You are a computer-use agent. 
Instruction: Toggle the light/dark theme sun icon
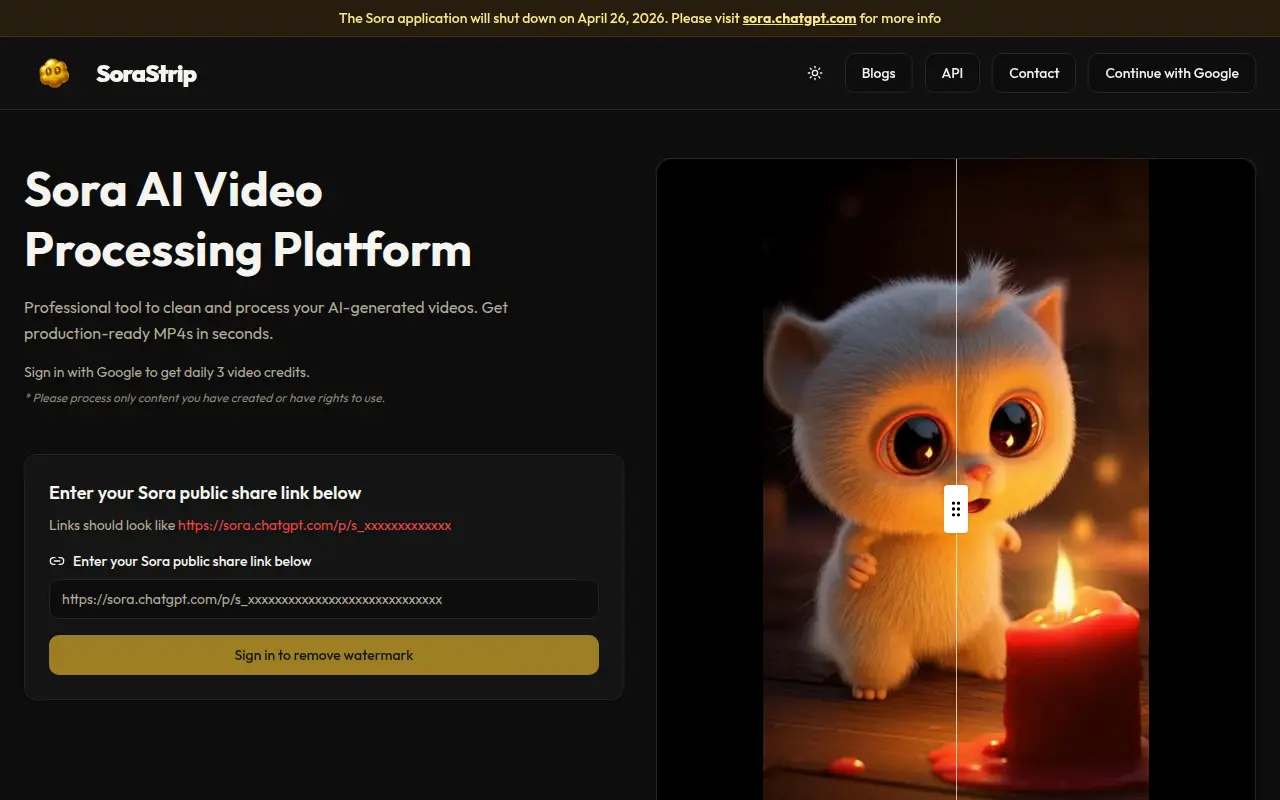click(x=815, y=73)
